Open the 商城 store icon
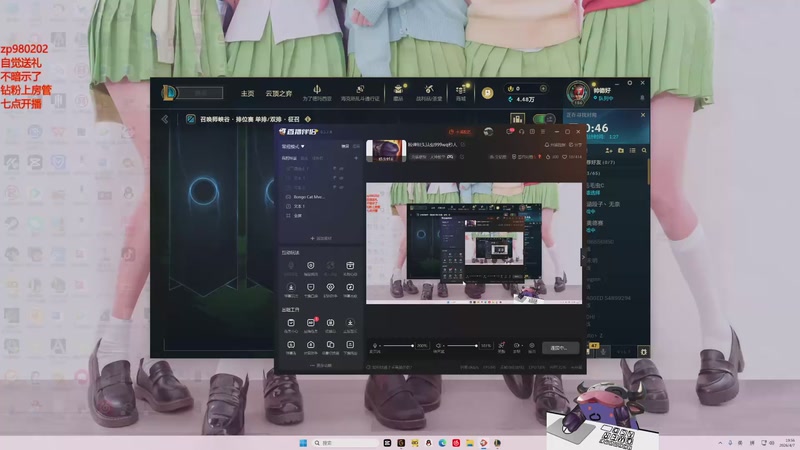The height and width of the screenshot is (450, 800). [x=461, y=93]
